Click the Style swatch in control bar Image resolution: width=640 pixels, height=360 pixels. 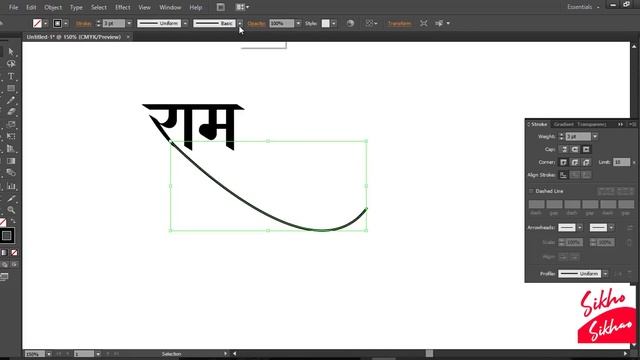pyautogui.click(x=325, y=23)
